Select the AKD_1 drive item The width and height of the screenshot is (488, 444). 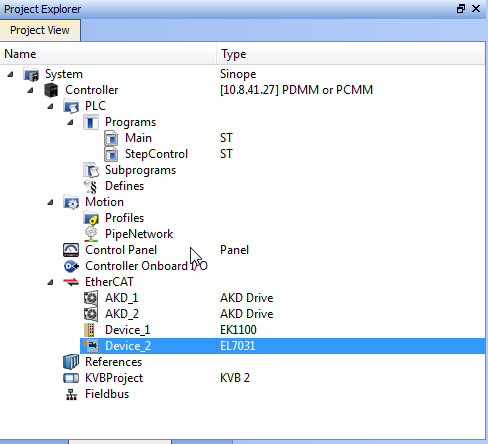(x=122, y=298)
